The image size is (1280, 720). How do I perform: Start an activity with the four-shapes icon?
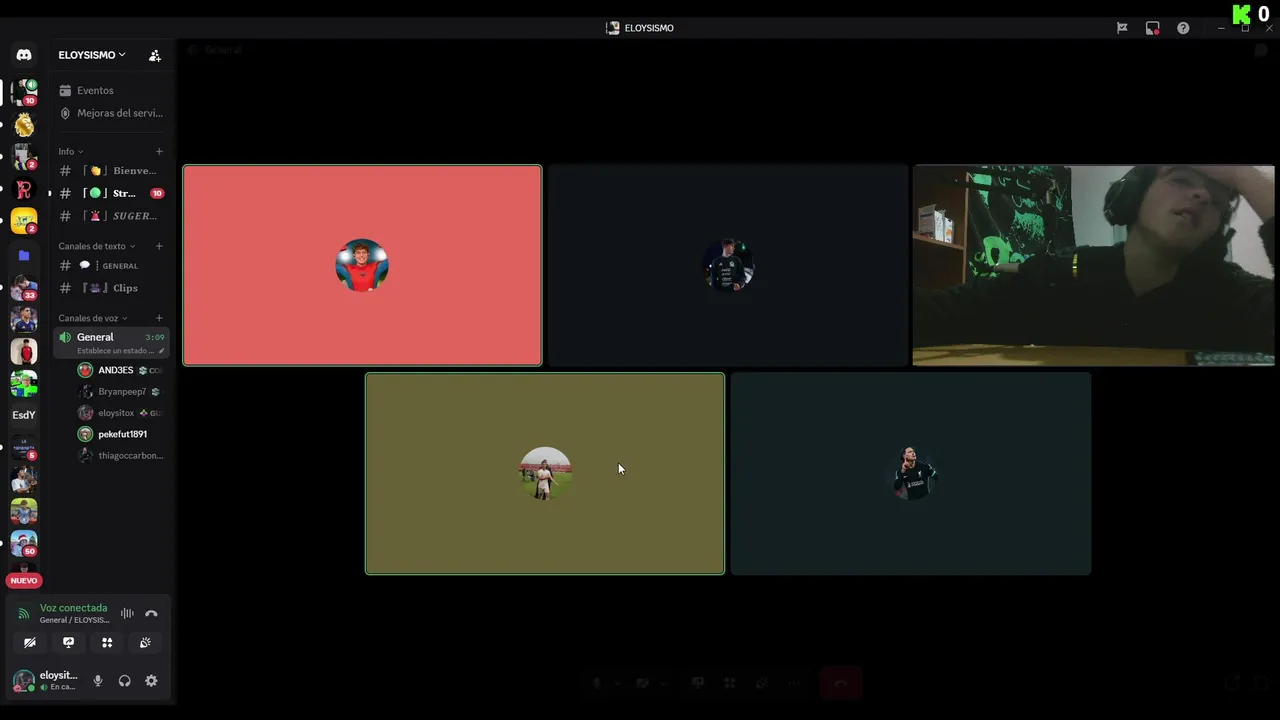(107, 643)
